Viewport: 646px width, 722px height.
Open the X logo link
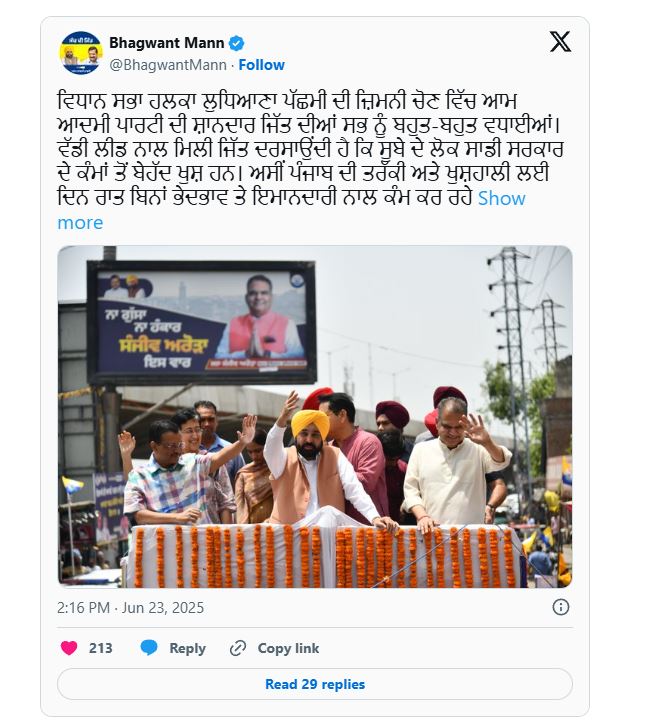560,42
